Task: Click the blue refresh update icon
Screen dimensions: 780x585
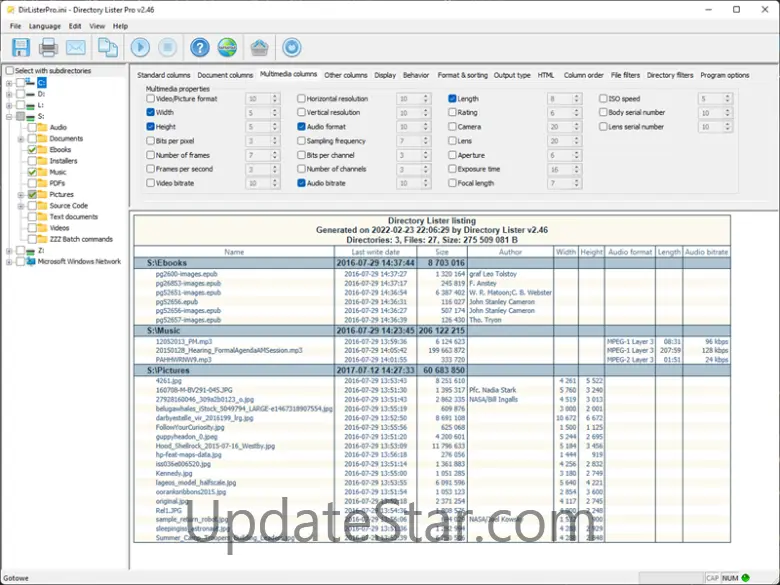Action: point(292,48)
